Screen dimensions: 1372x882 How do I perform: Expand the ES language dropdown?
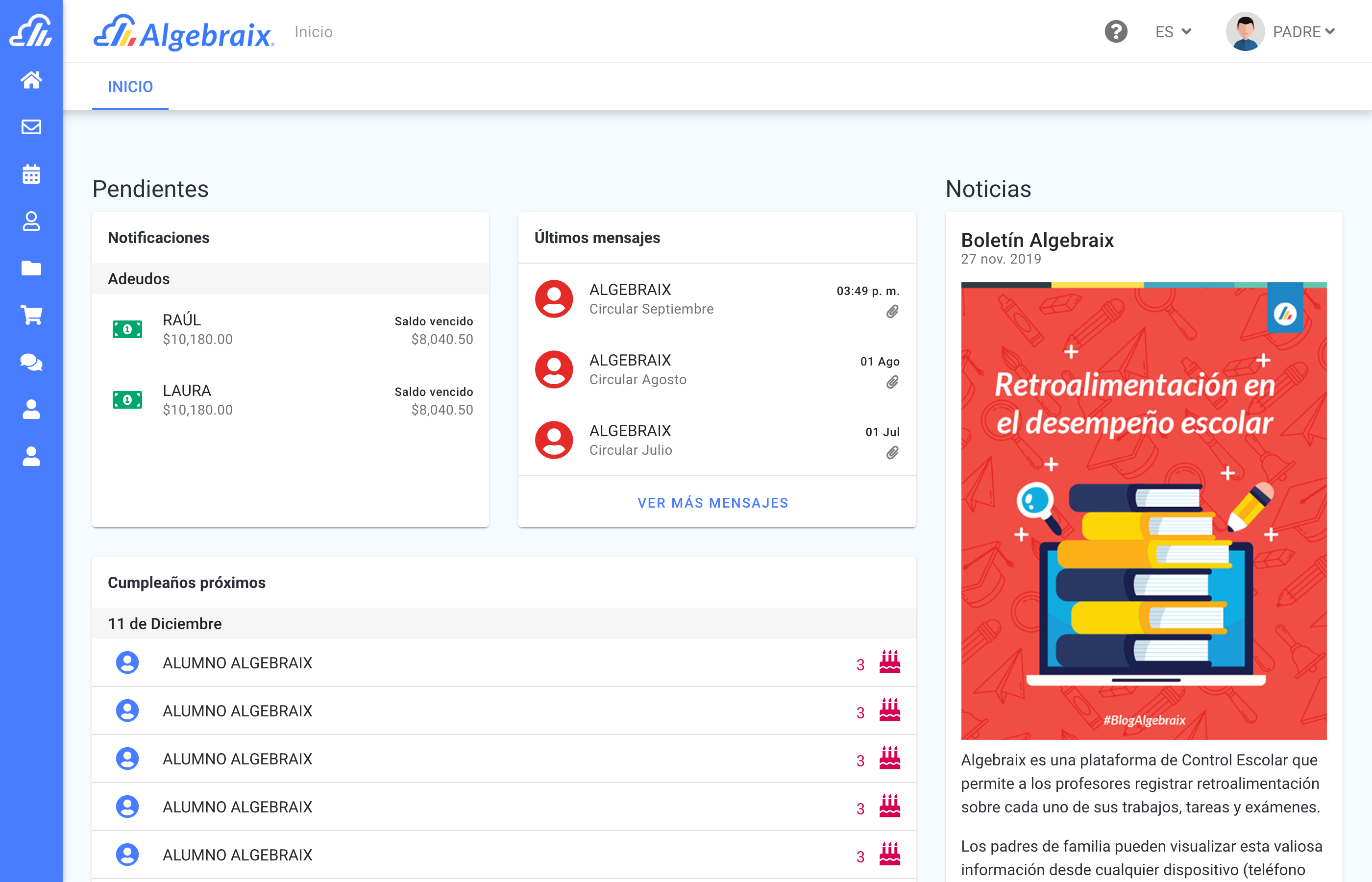(x=1173, y=32)
